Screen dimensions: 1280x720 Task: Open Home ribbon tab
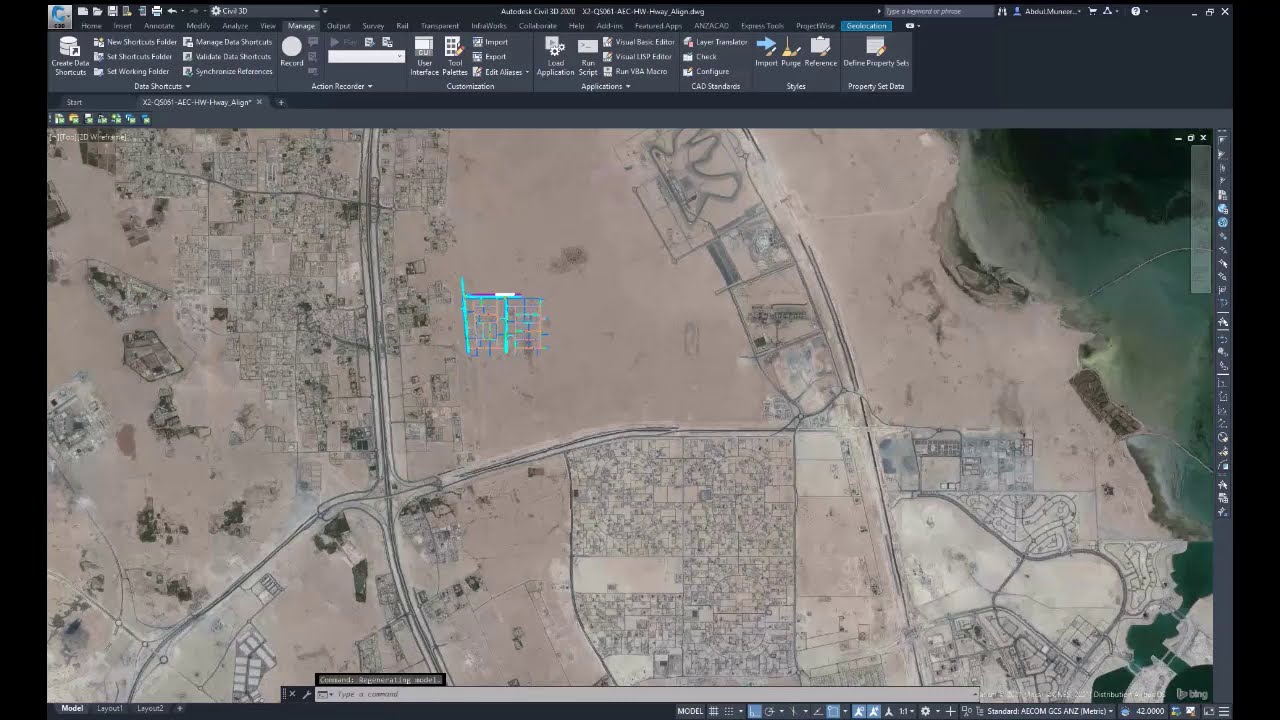(91, 26)
